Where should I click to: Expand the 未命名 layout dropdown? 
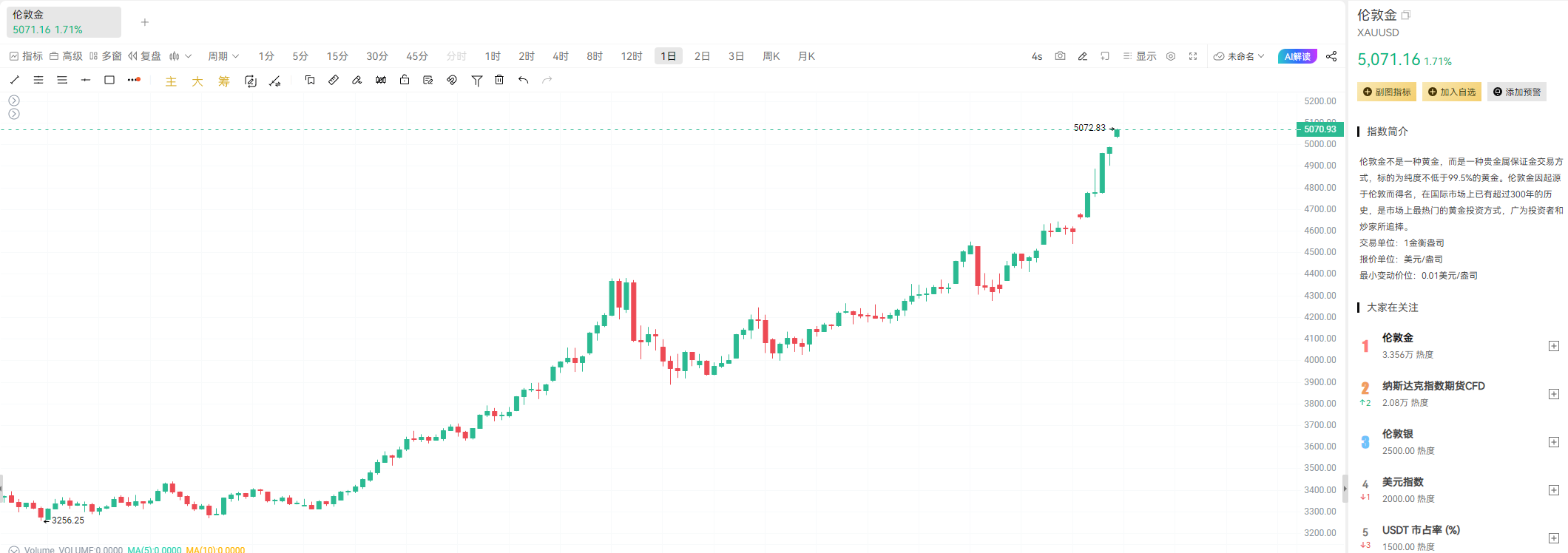1240,55
